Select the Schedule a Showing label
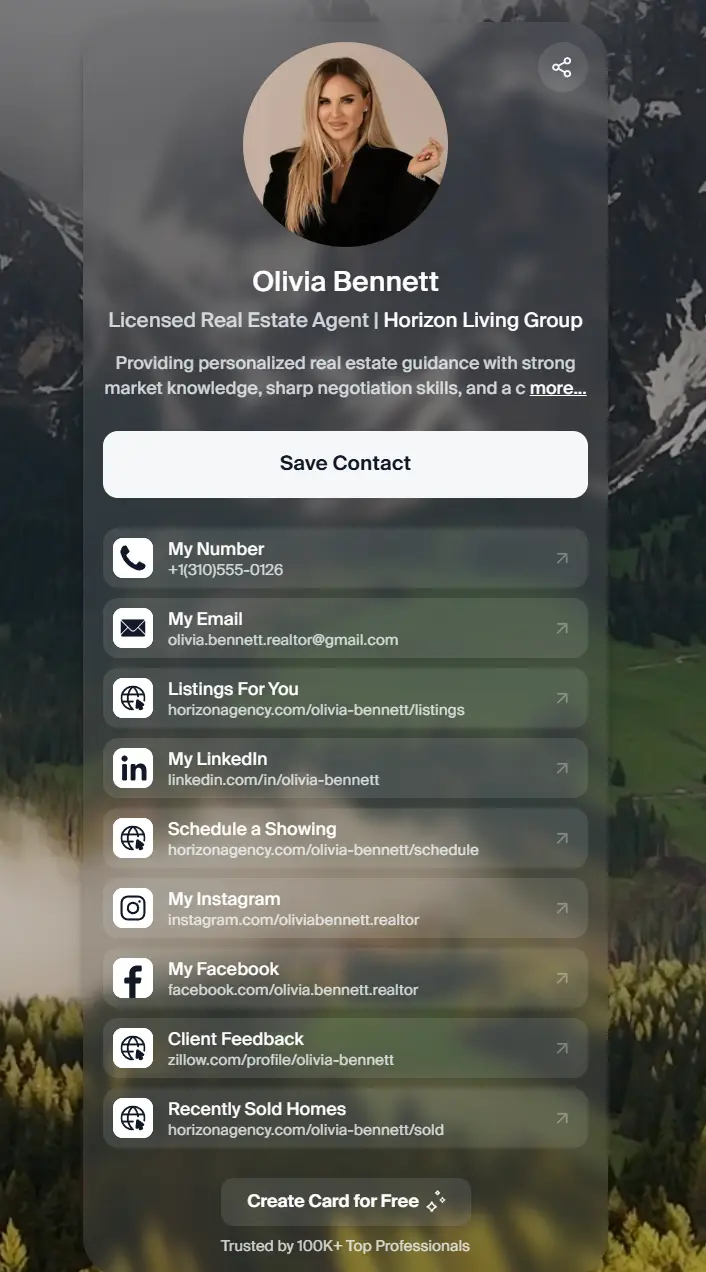 click(252, 829)
